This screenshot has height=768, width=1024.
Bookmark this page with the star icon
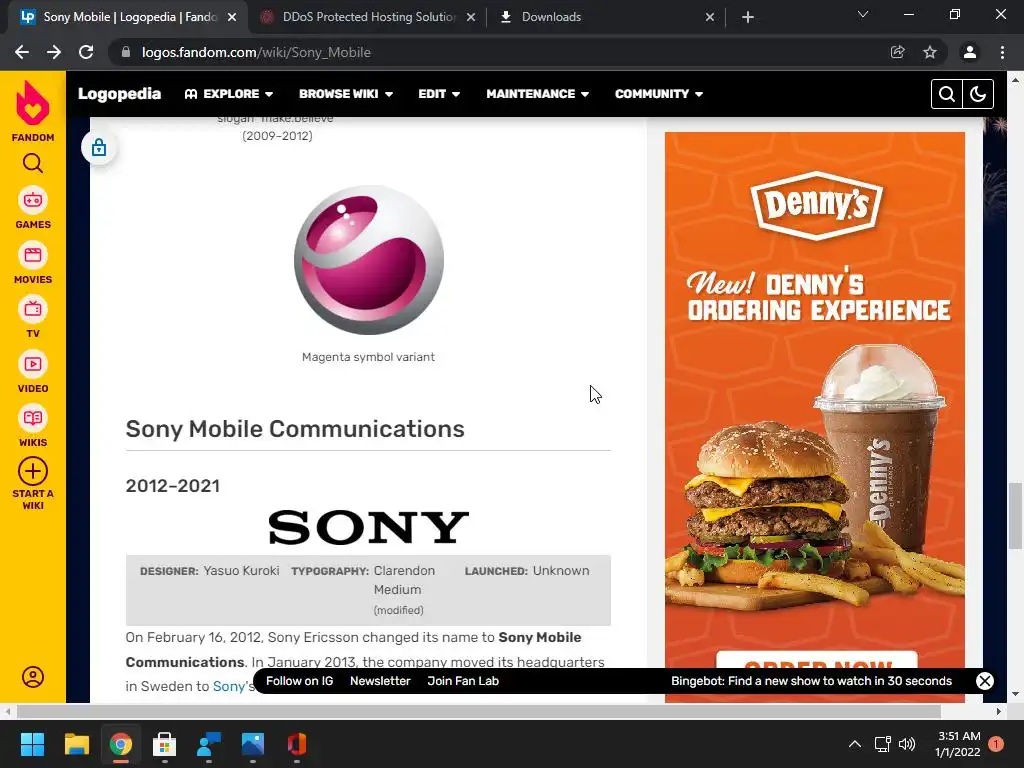[x=930, y=52]
